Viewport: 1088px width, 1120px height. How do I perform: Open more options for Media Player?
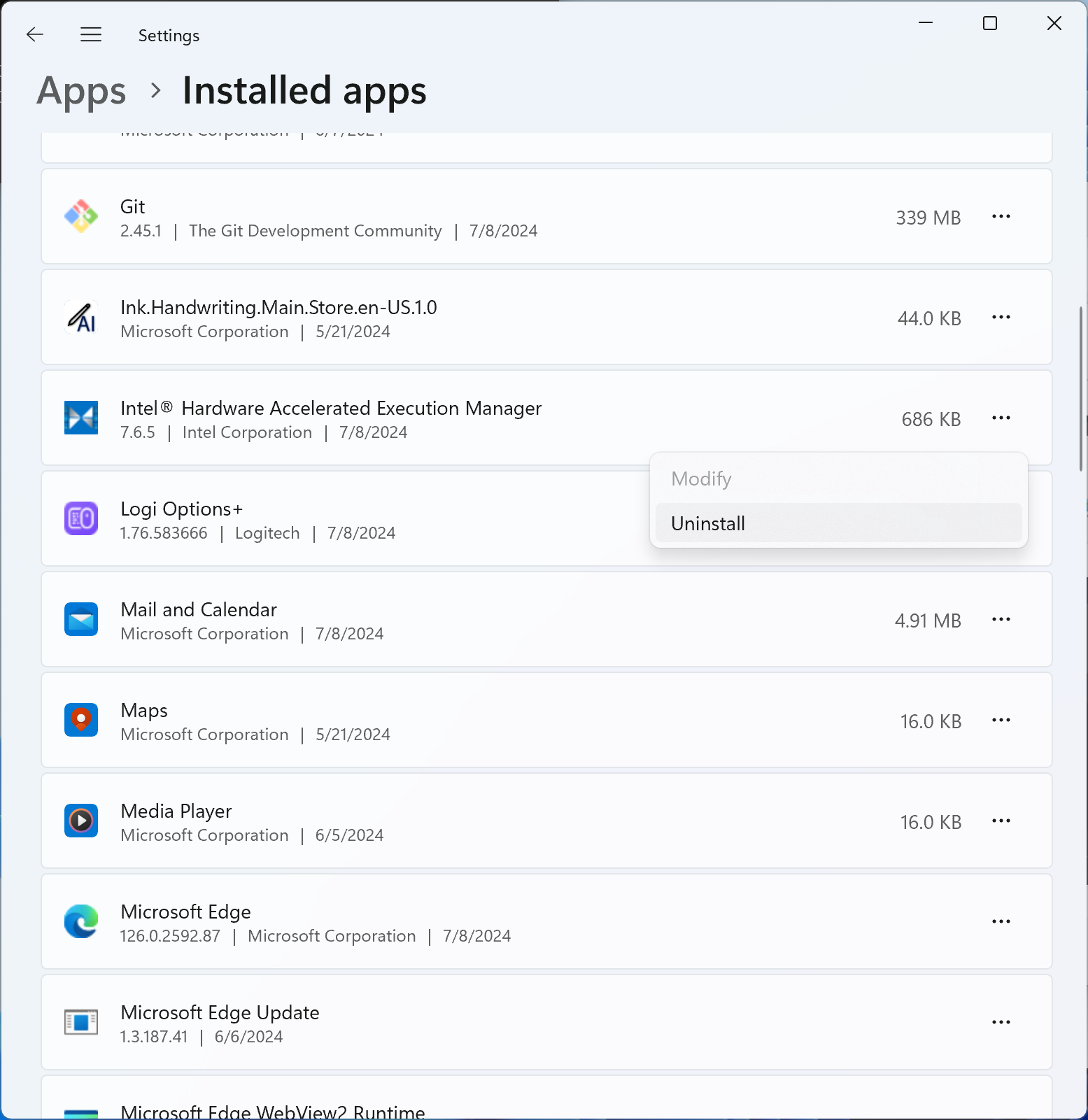tap(1001, 821)
